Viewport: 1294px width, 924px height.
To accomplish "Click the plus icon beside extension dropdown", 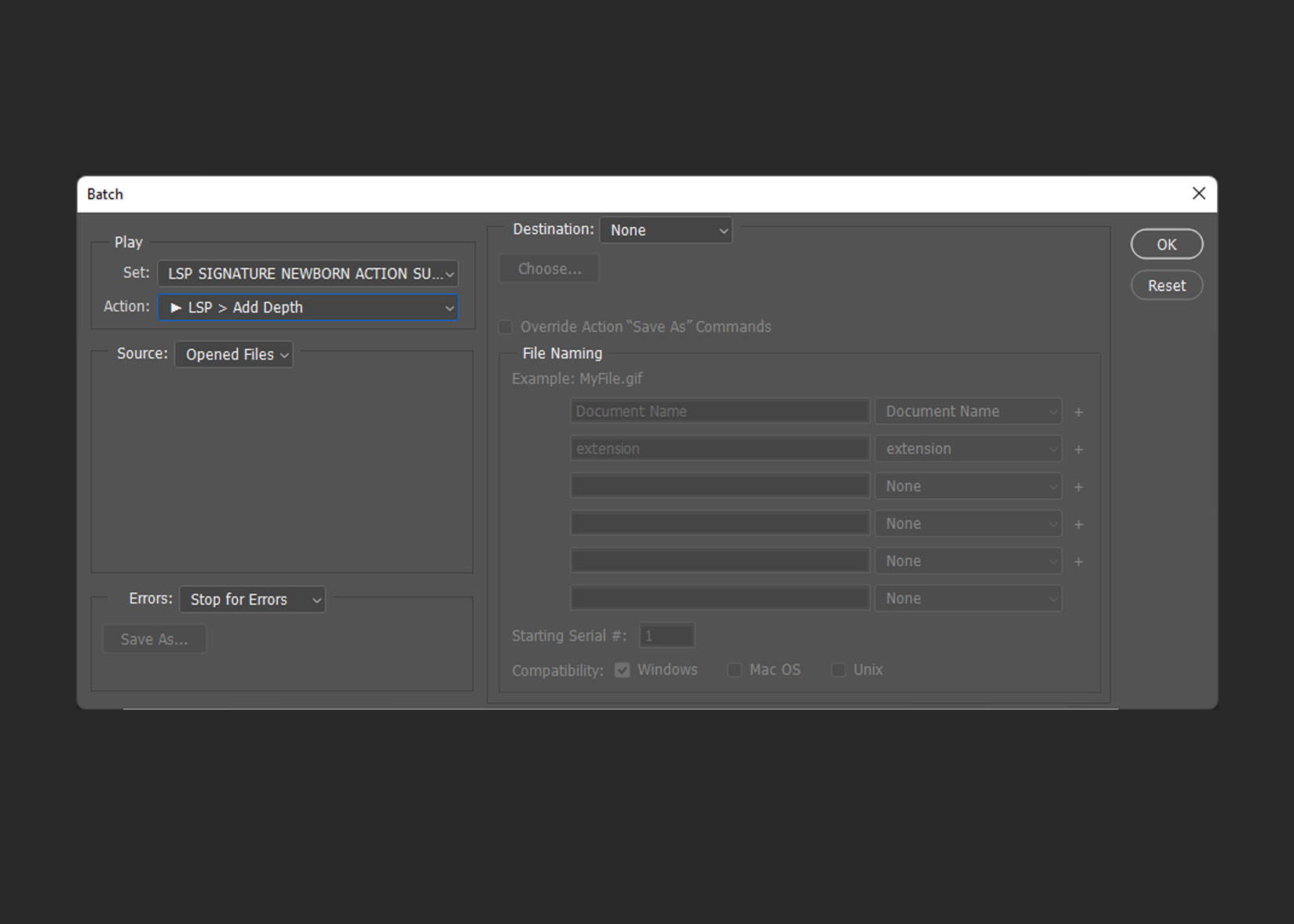I will click(x=1079, y=450).
